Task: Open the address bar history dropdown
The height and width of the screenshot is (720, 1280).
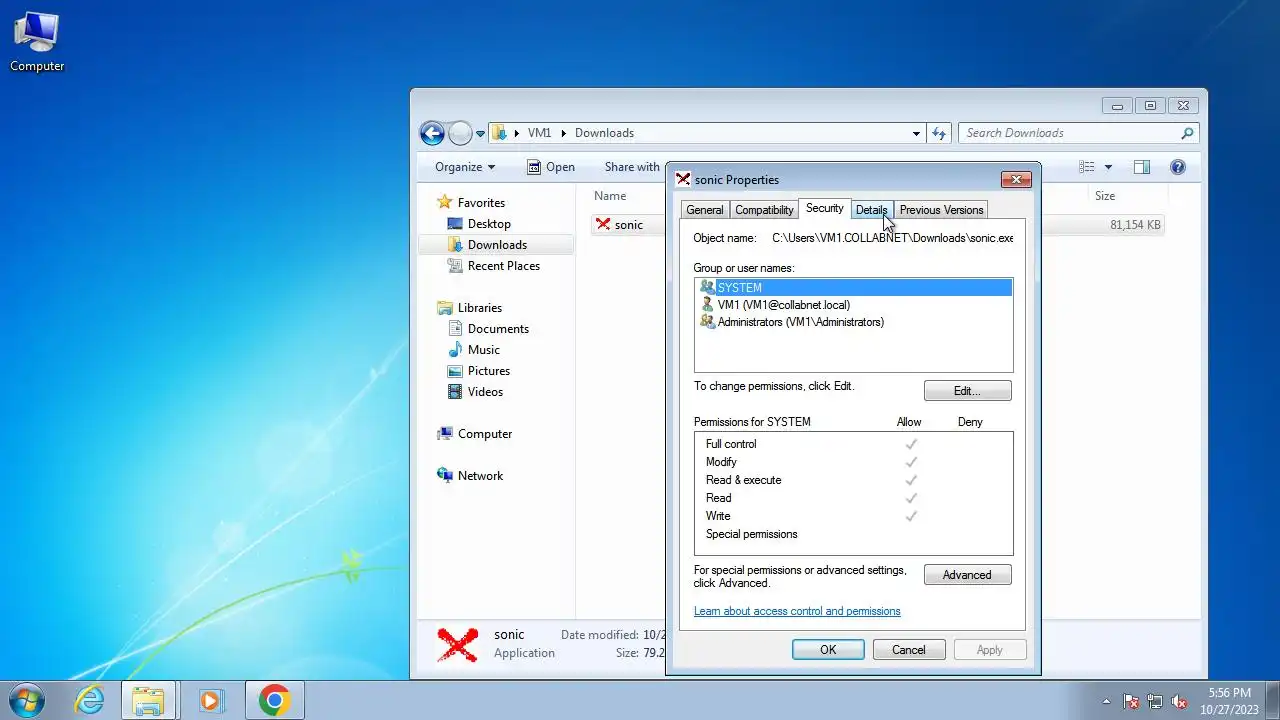Action: tap(916, 133)
